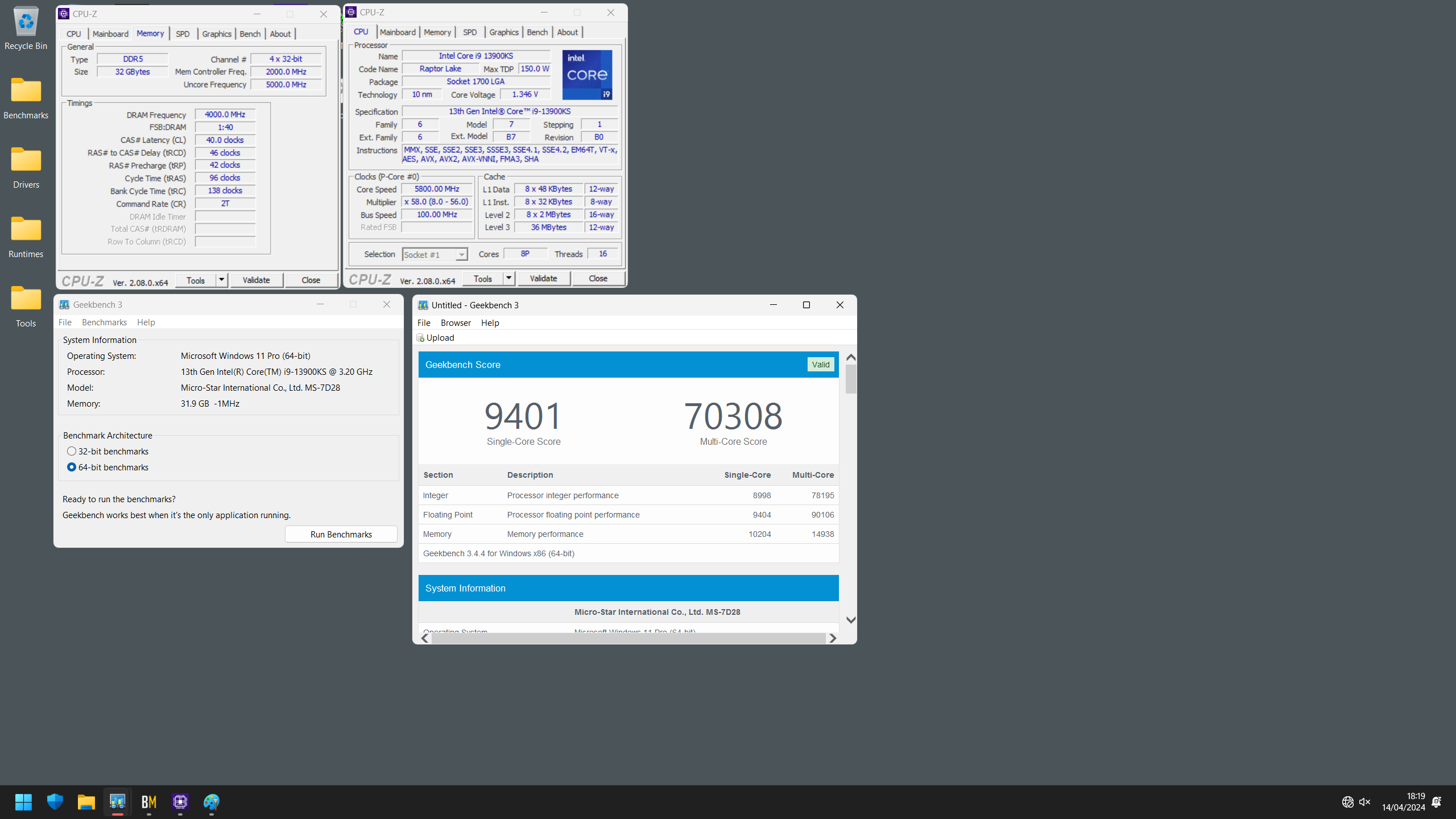The height and width of the screenshot is (819, 1456).
Task: Click the Geekbench 3 launcher title icon
Action: [x=64, y=305]
